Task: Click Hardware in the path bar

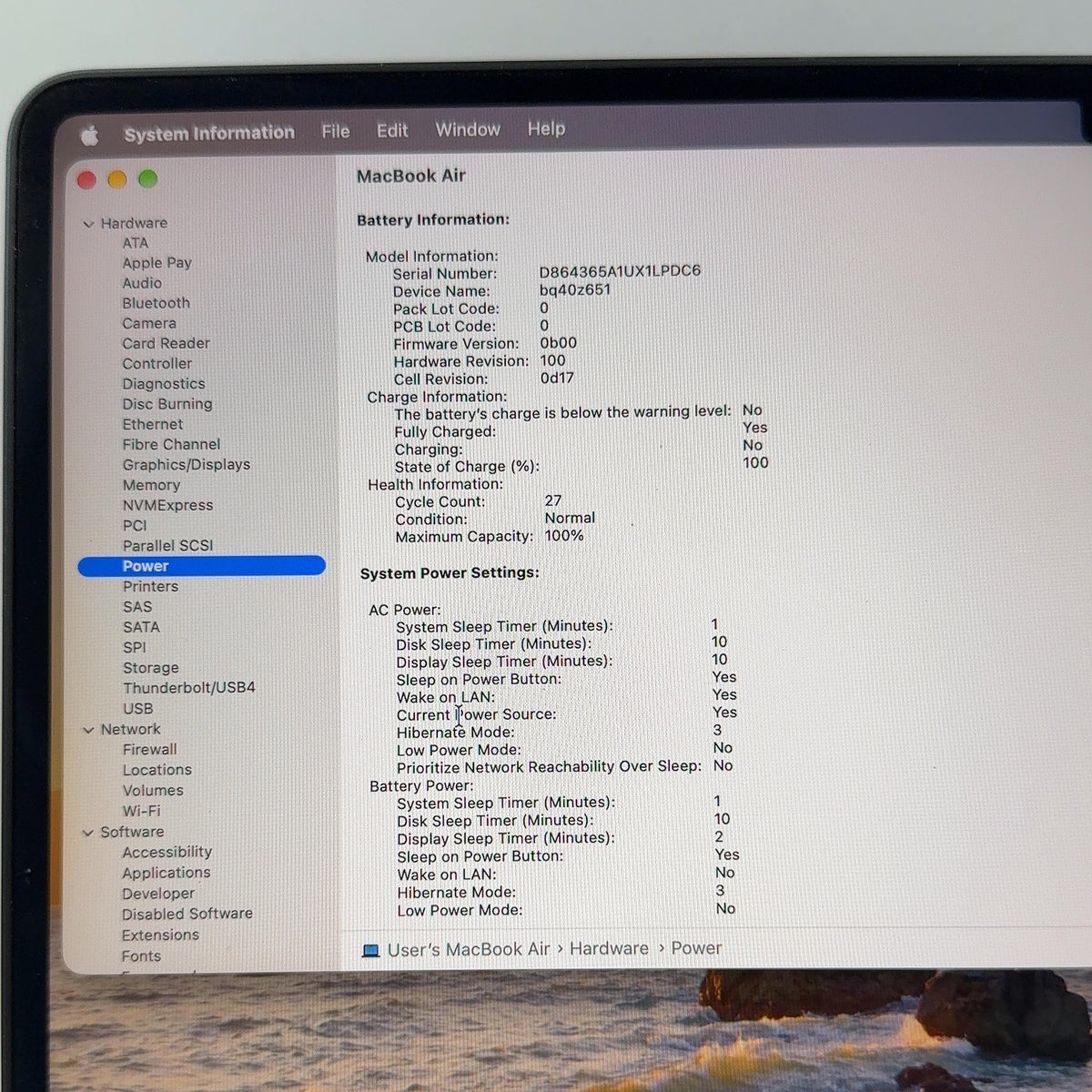Action: 609,948
